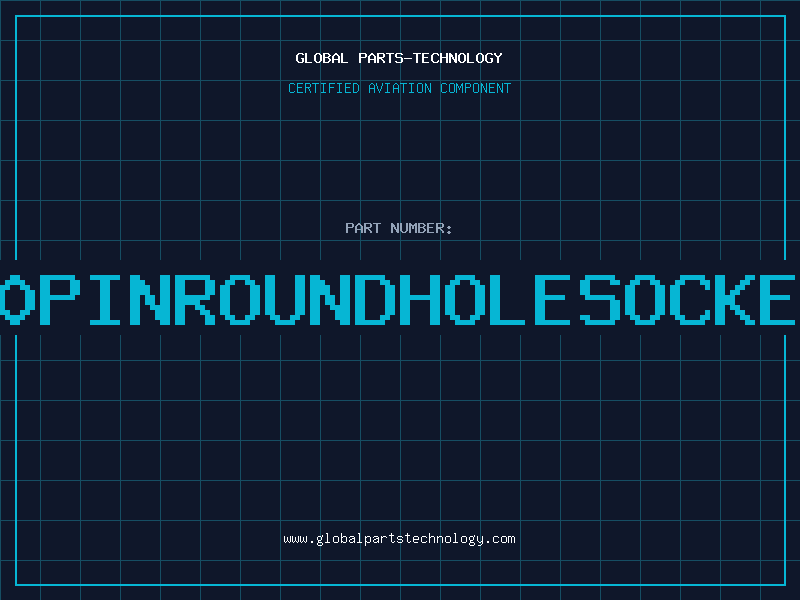Select the word COMPONENT in the subtitle

tap(475, 88)
